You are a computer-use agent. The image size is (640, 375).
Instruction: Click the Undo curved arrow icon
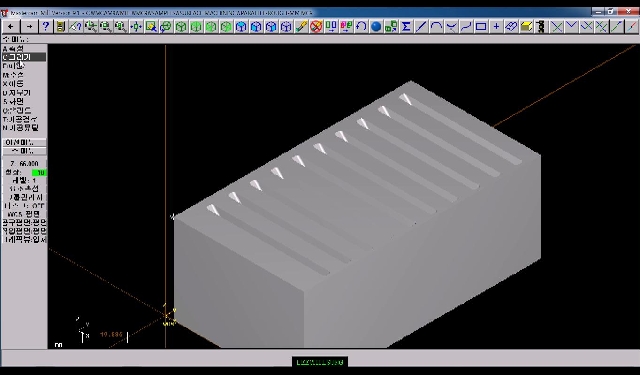361,27
